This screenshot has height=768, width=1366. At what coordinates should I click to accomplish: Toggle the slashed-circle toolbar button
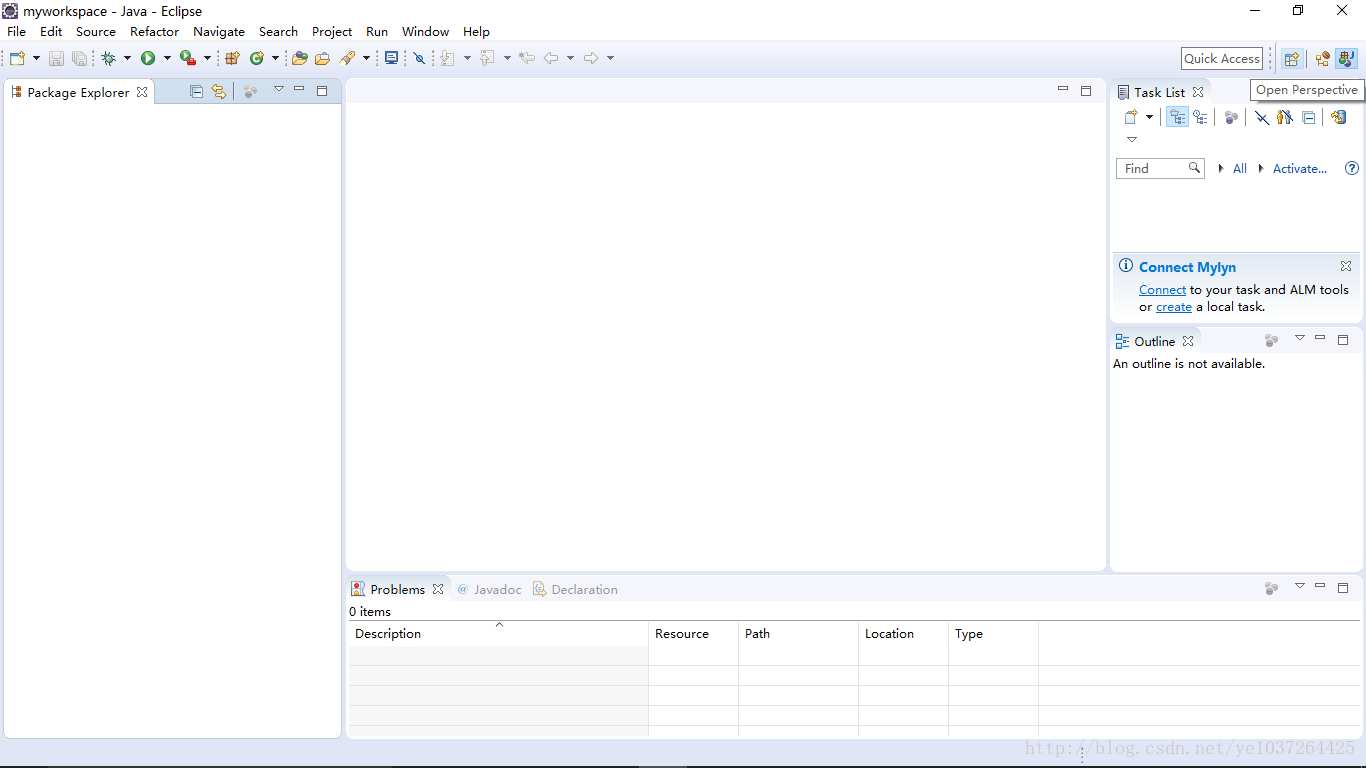click(x=419, y=58)
